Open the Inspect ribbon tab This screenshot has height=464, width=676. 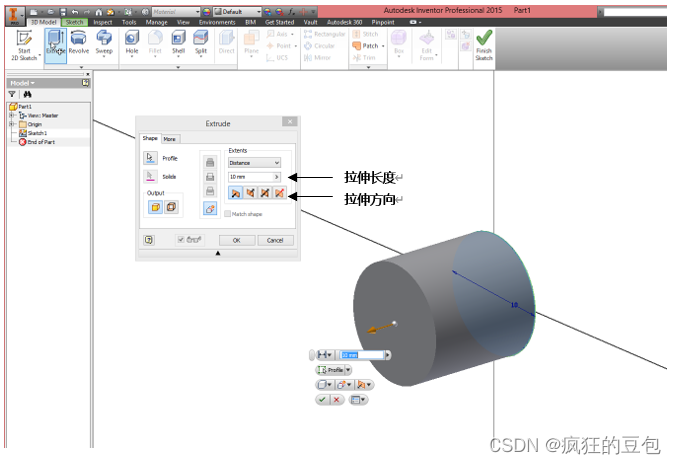(103, 21)
